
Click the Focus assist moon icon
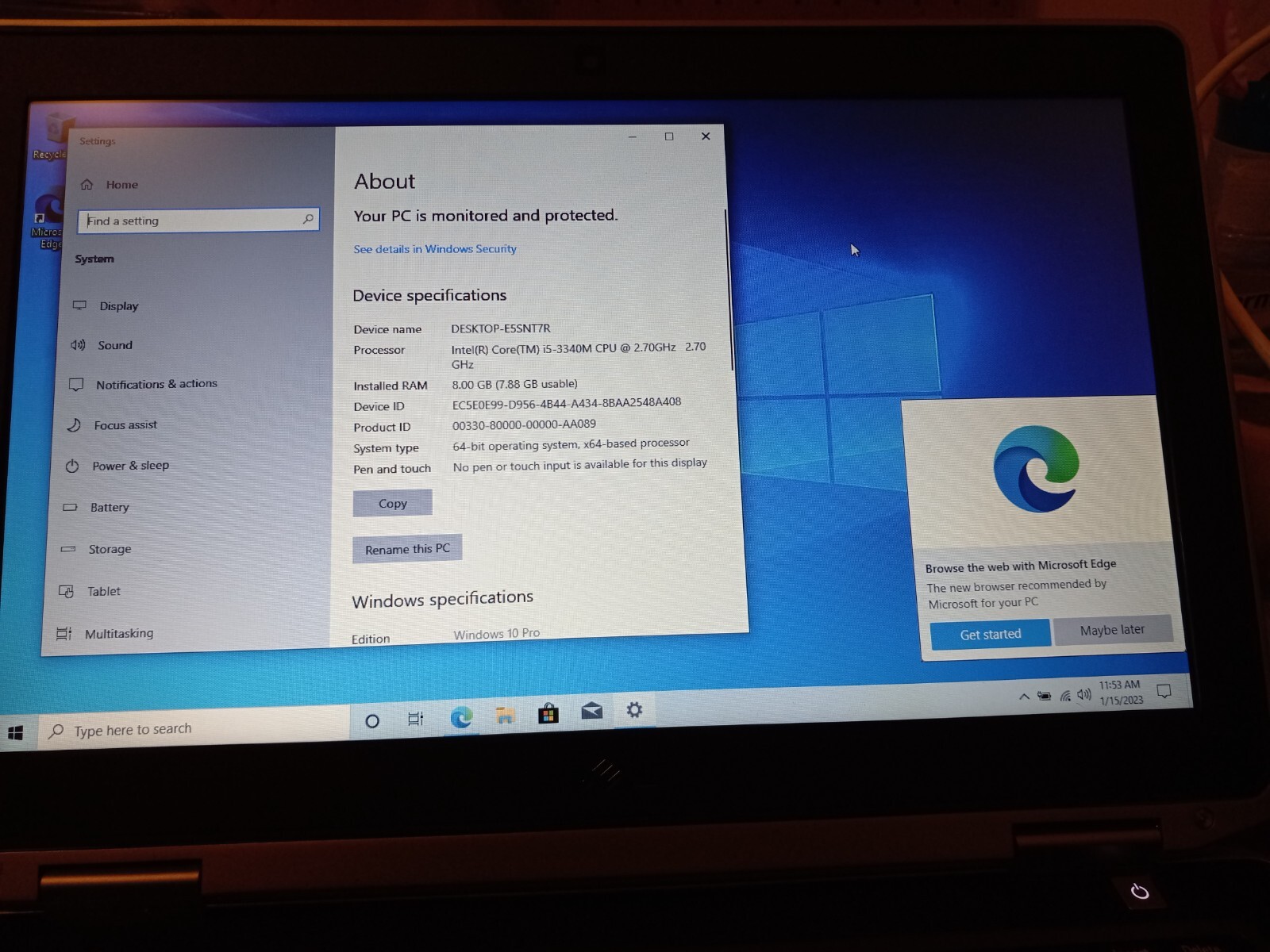pyautogui.click(x=74, y=425)
